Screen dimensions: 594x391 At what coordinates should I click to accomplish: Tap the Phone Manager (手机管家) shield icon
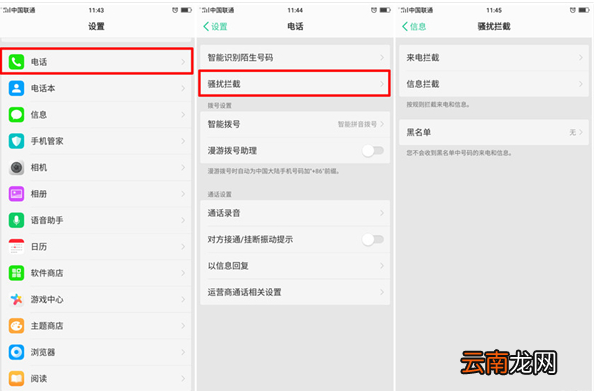pyautogui.click(x=16, y=141)
